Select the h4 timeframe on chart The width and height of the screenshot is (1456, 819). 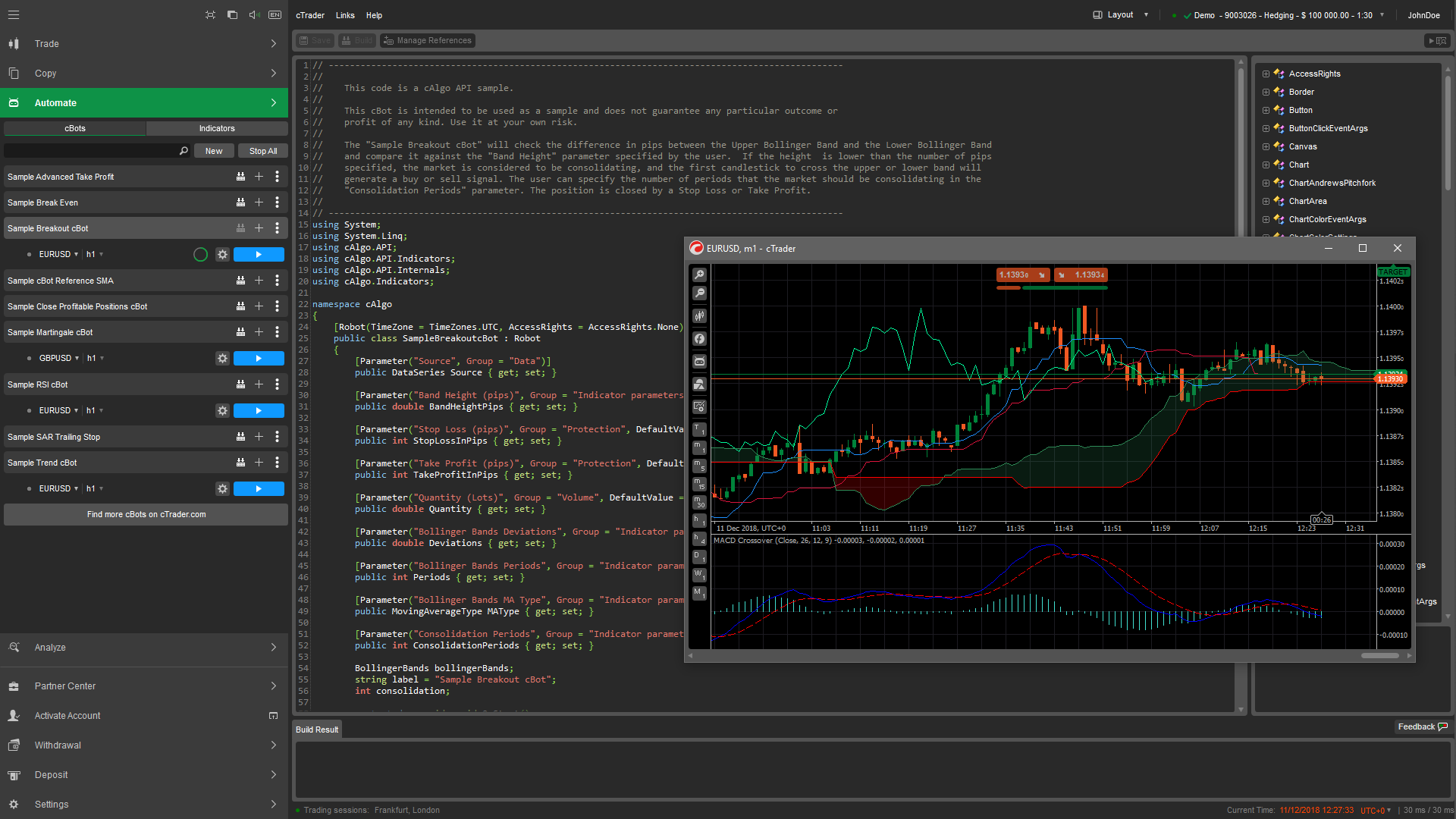pyautogui.click(x=699, y=538)
